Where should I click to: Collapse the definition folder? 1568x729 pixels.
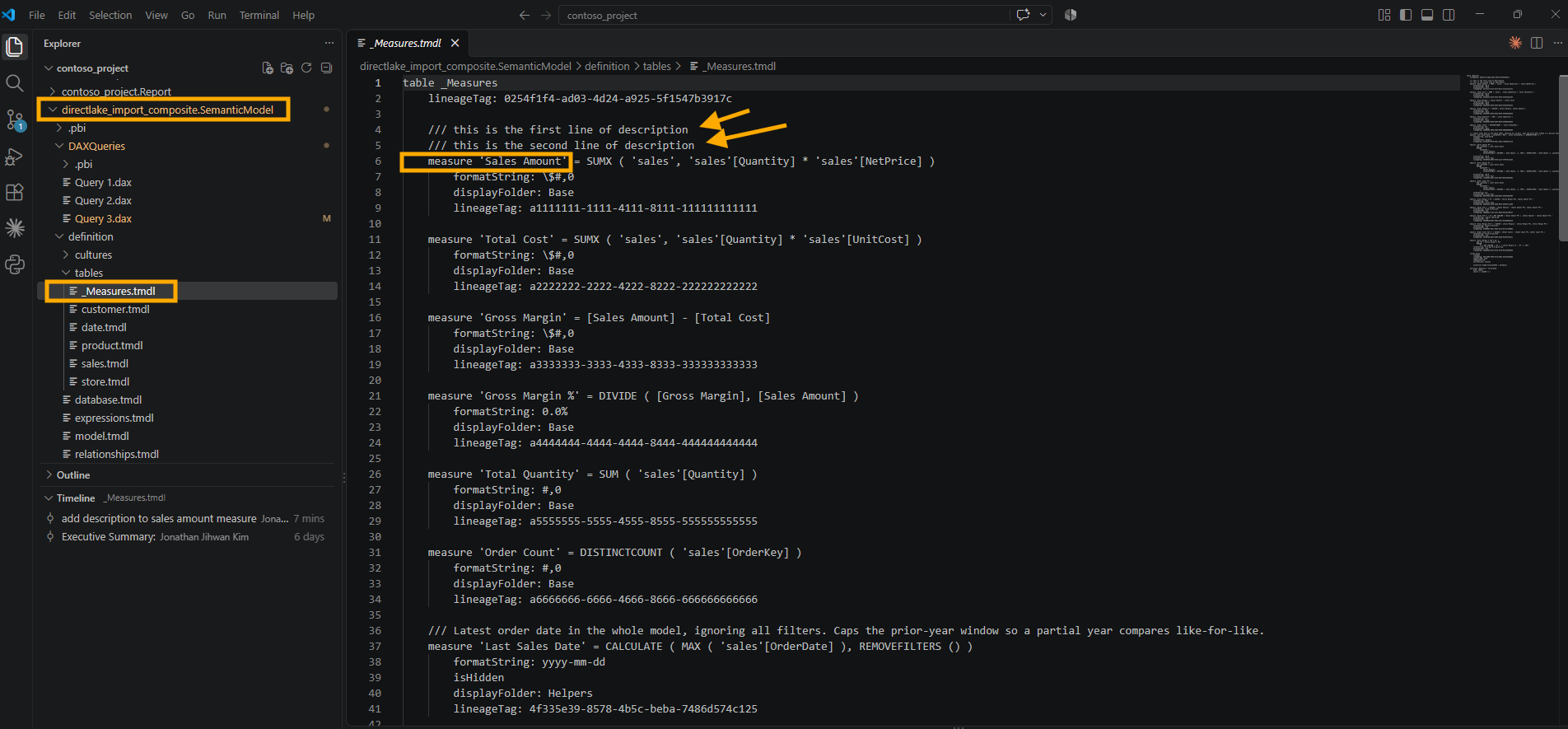click(59, 236)
